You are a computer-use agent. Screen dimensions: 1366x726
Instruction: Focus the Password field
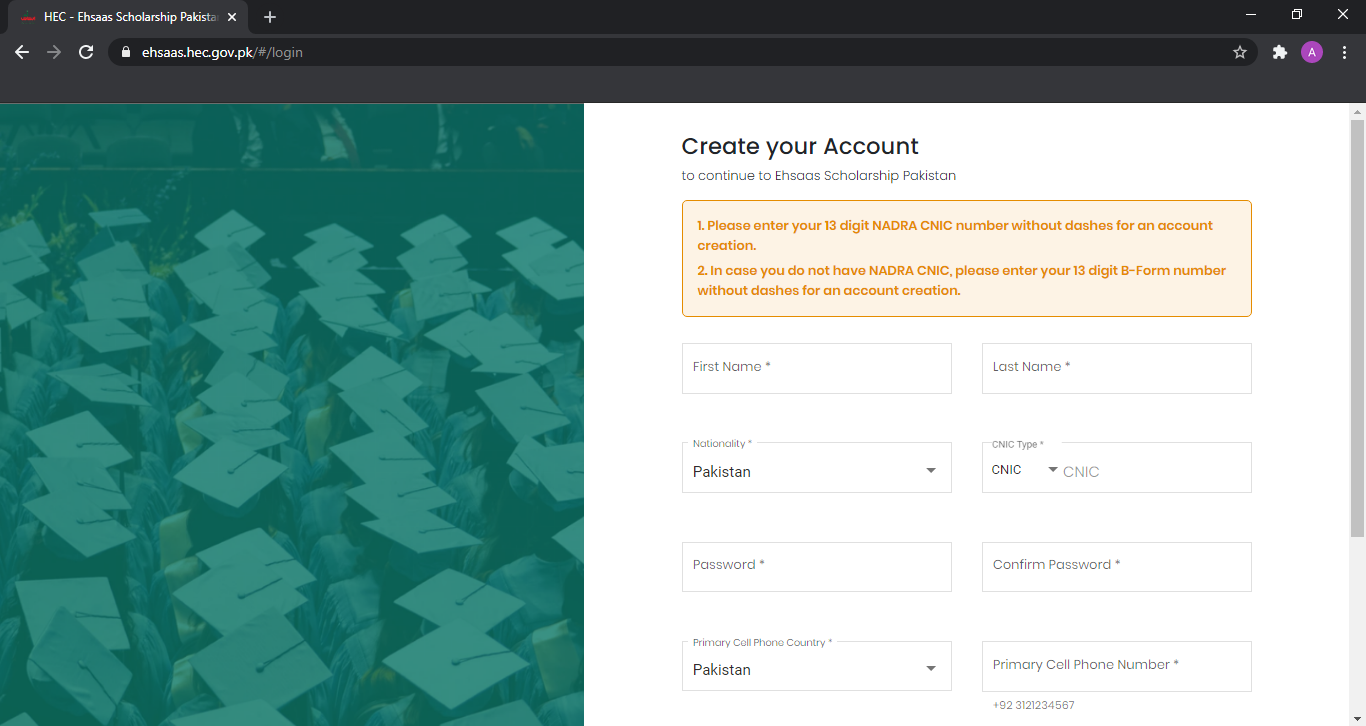click(x=817, y=566)
